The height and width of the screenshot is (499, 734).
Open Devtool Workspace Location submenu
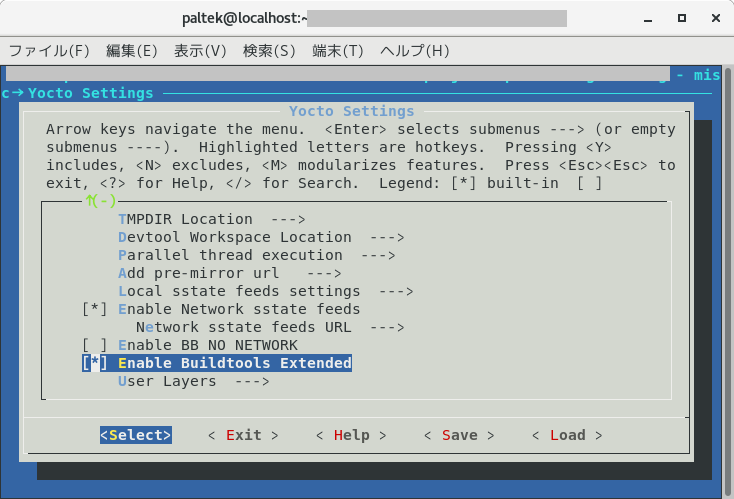click(261, 237)
